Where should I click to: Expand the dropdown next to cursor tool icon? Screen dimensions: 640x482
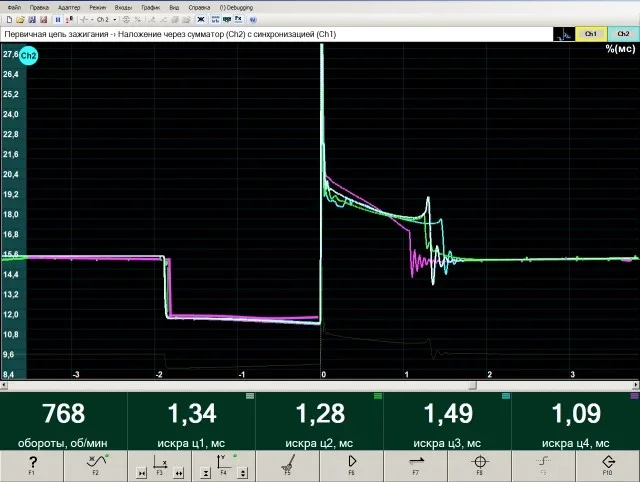pyautogui.click(x=92, y=20)
